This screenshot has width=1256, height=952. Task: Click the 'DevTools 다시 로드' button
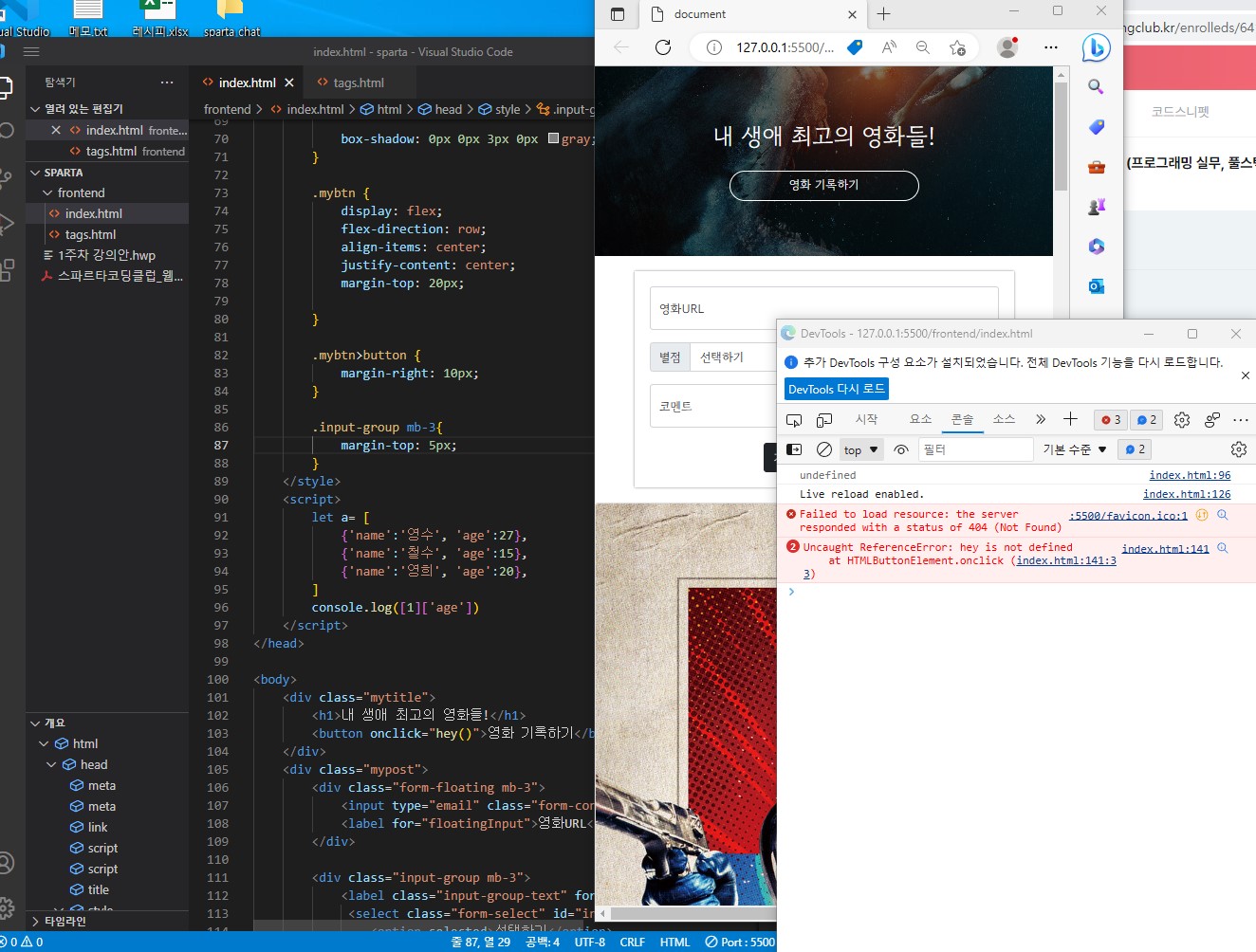[x=837, y=389]
